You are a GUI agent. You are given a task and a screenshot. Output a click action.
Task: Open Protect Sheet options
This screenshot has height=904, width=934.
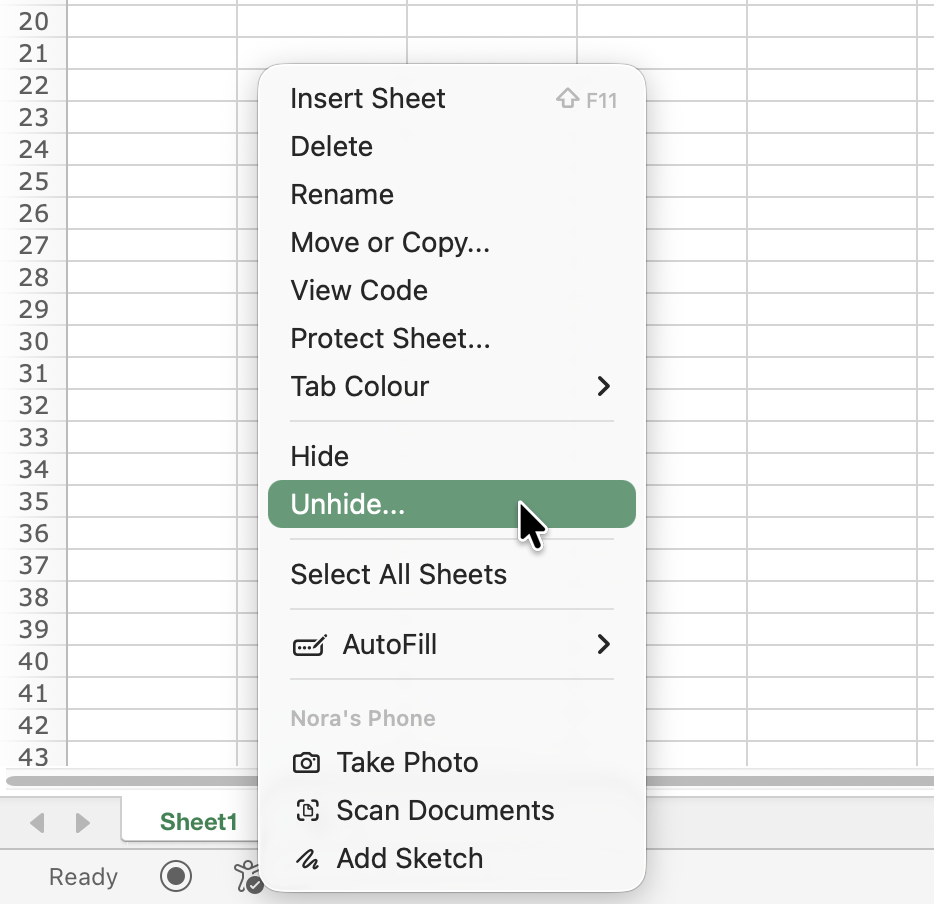[390, 339]
